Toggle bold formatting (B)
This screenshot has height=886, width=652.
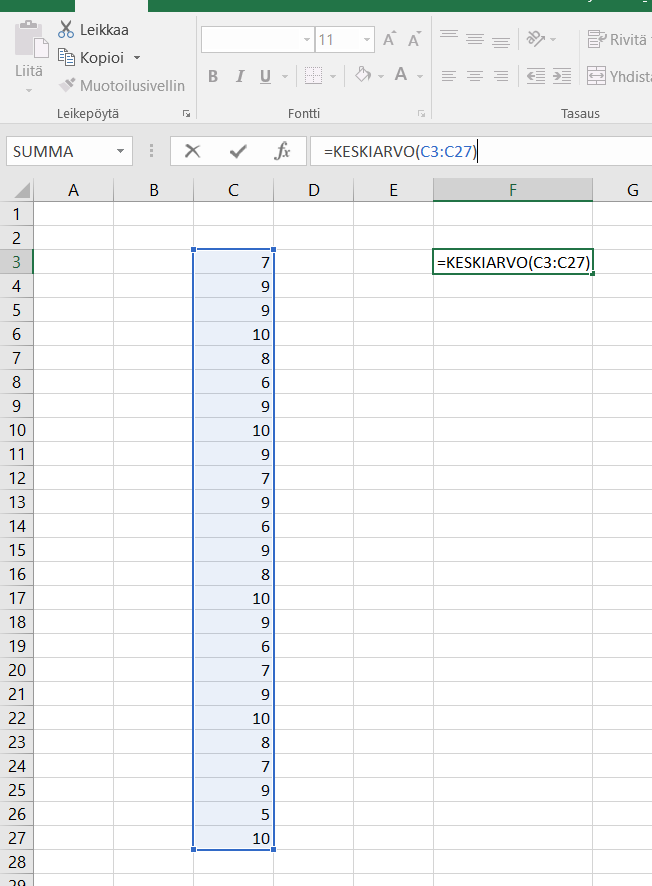pos(213,76)
